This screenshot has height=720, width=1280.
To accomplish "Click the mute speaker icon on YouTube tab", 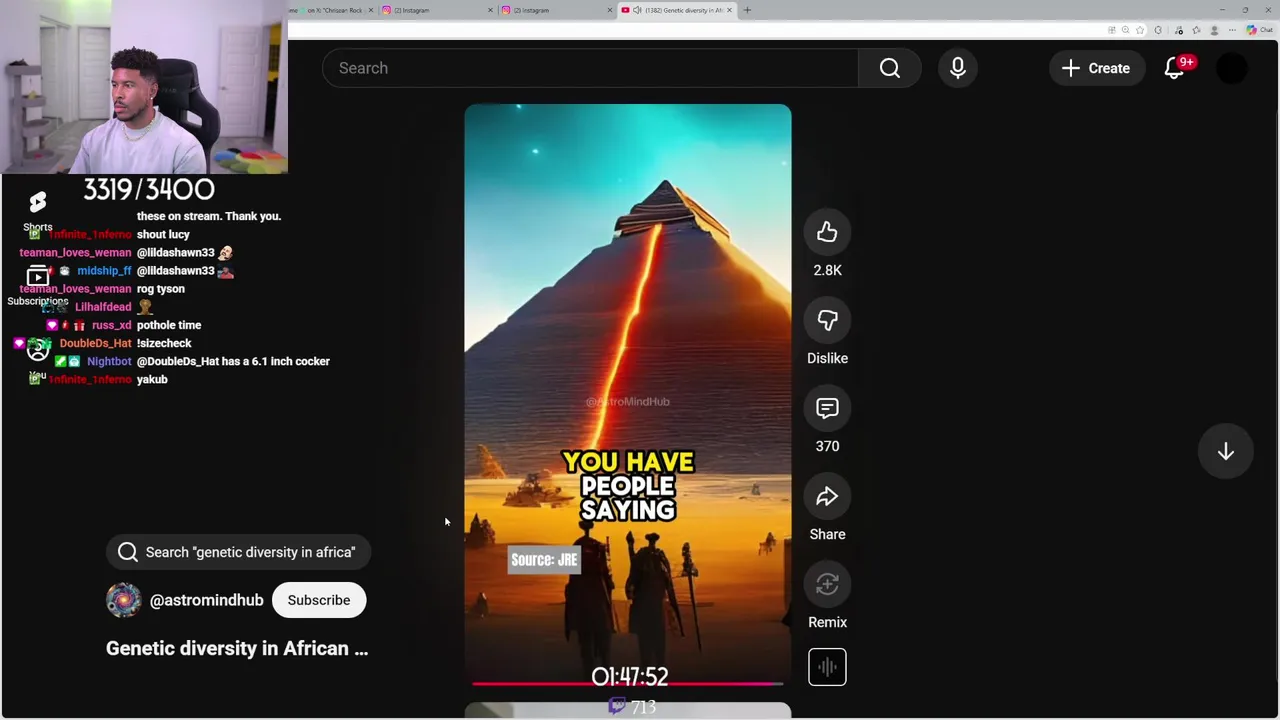I will 637,10.
